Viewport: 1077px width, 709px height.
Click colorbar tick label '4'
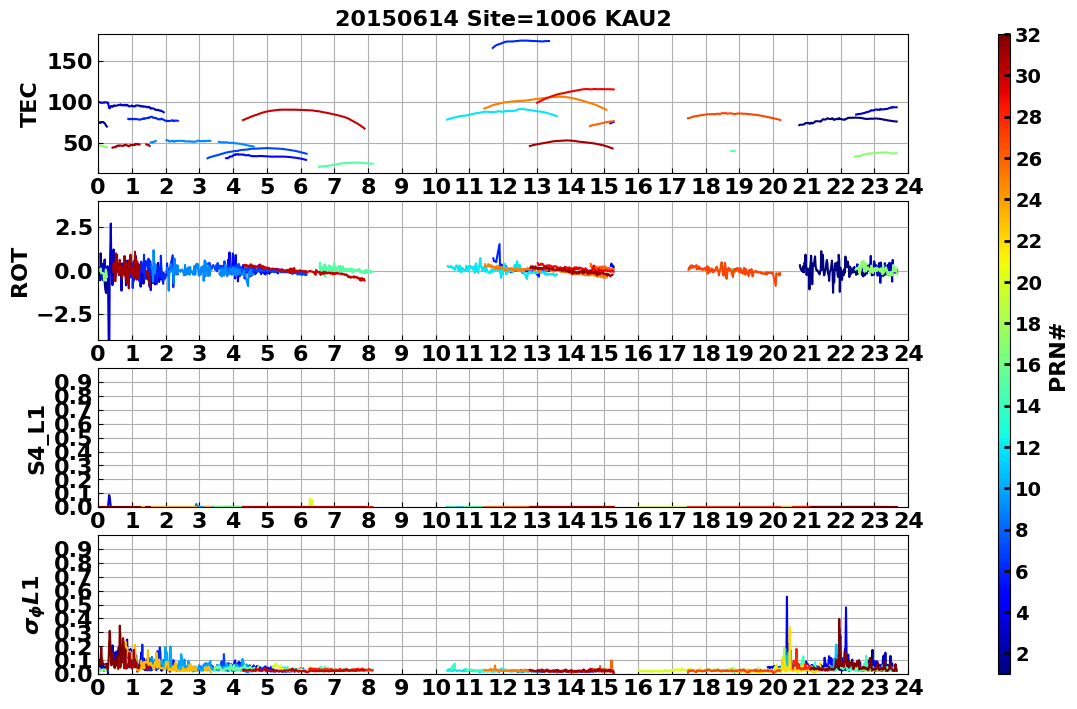[1022, 613]
